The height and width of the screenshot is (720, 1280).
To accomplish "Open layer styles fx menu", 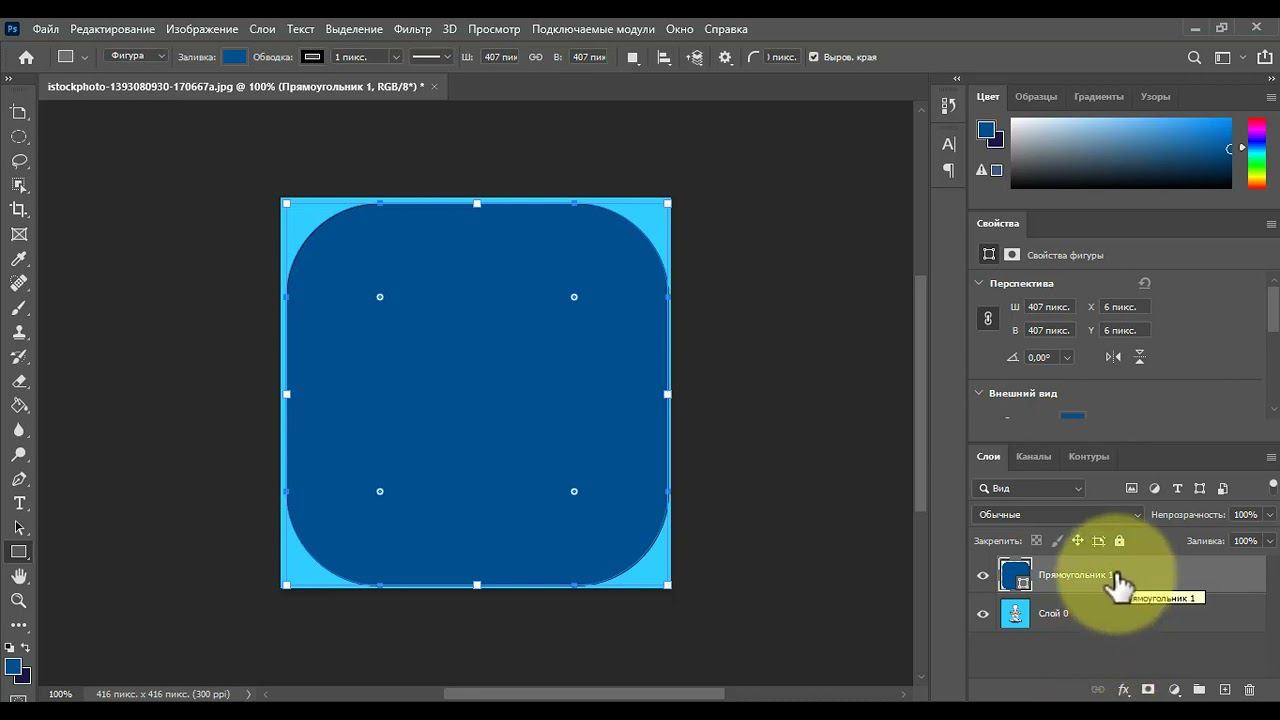I will coord(1123,690).
